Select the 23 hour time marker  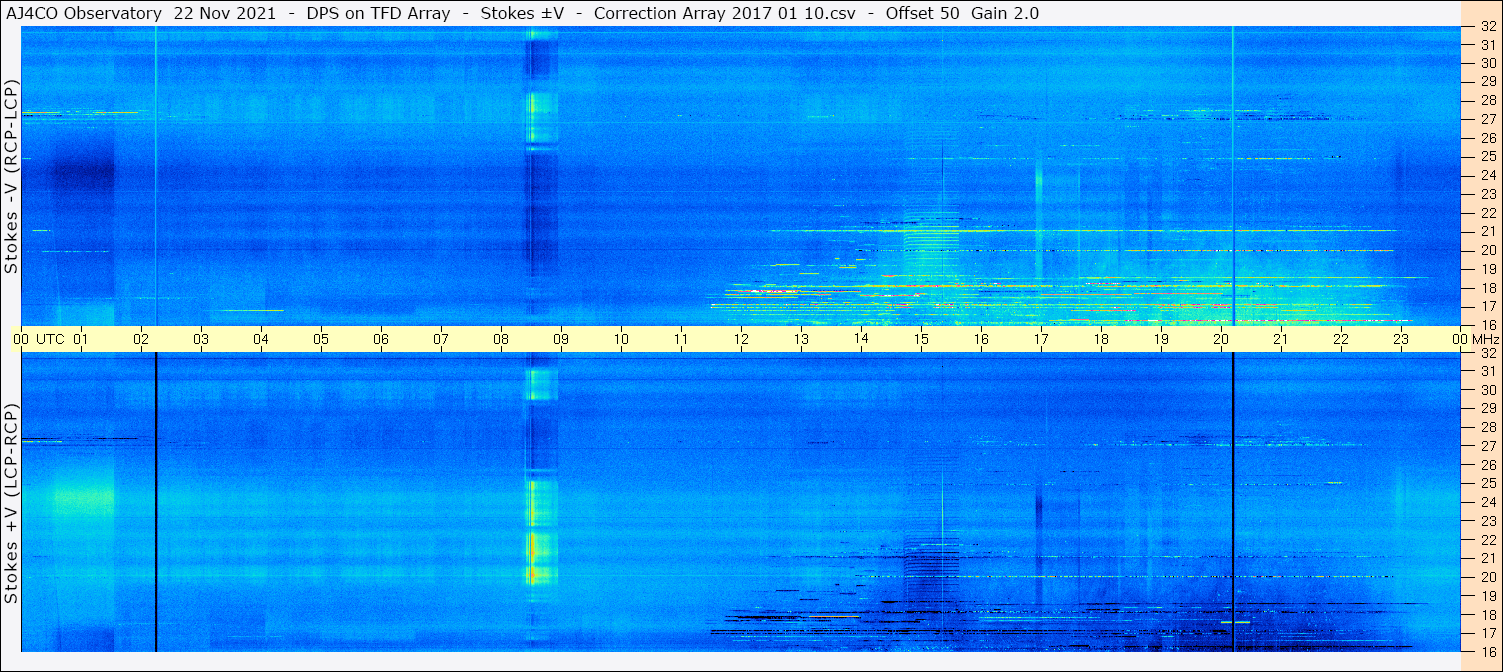pyautogui.click(x=1401, y=339)
